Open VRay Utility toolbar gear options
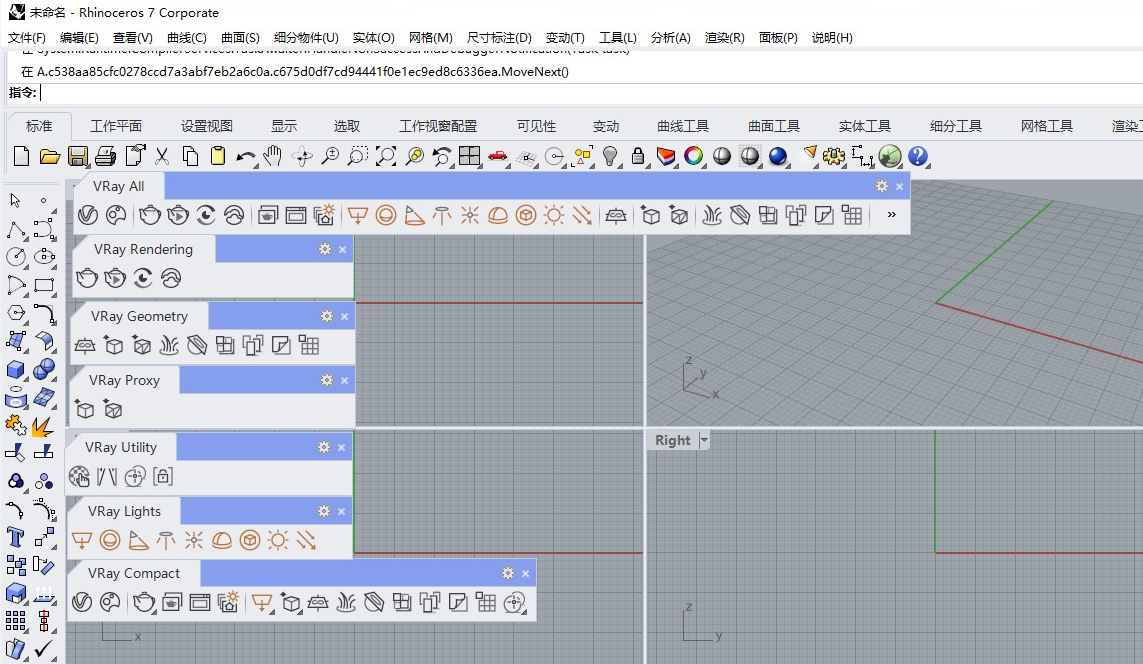This screenshot has width=1143, height=664. point(324,448)
